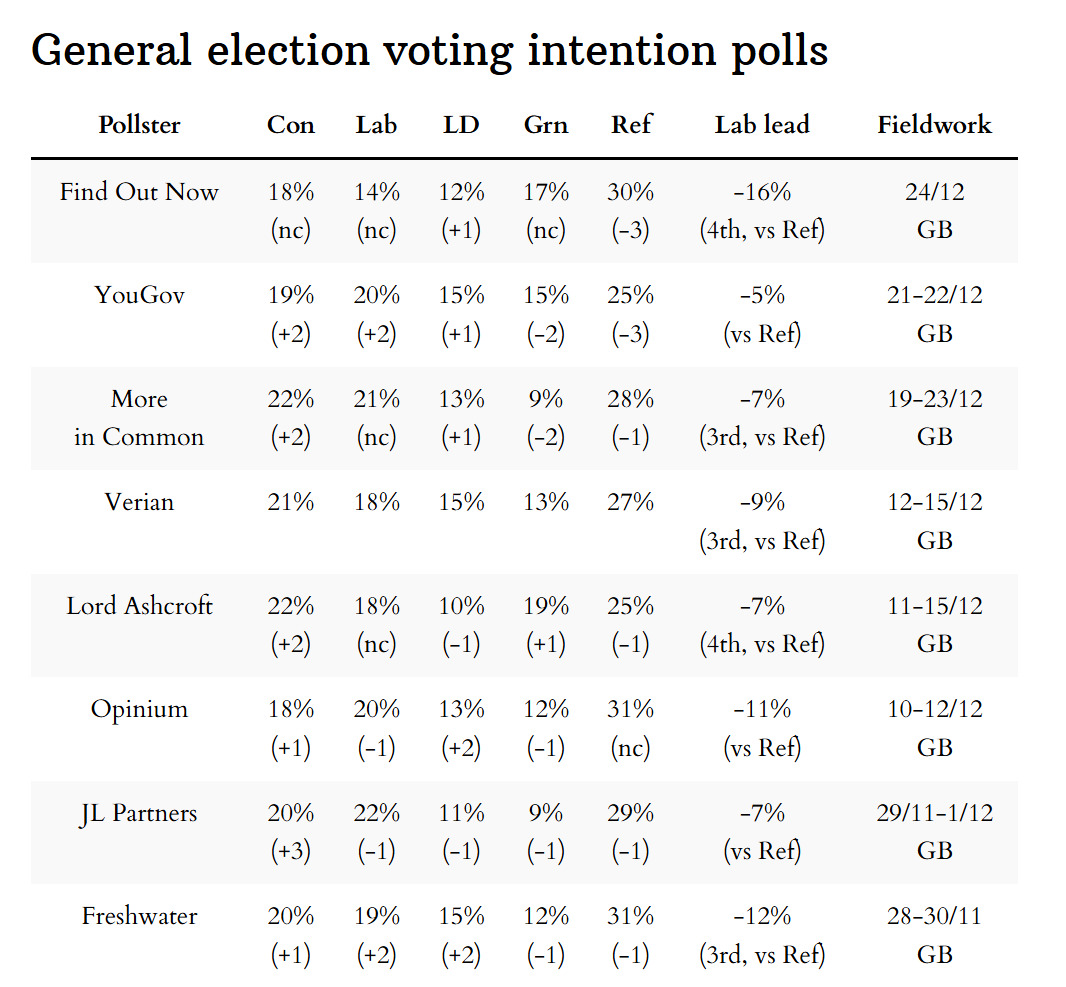Screen dimensions: 1066x987
Task: Click the Find Out Now pollster name
Action: pyautogui.click(x=139, y=192)
